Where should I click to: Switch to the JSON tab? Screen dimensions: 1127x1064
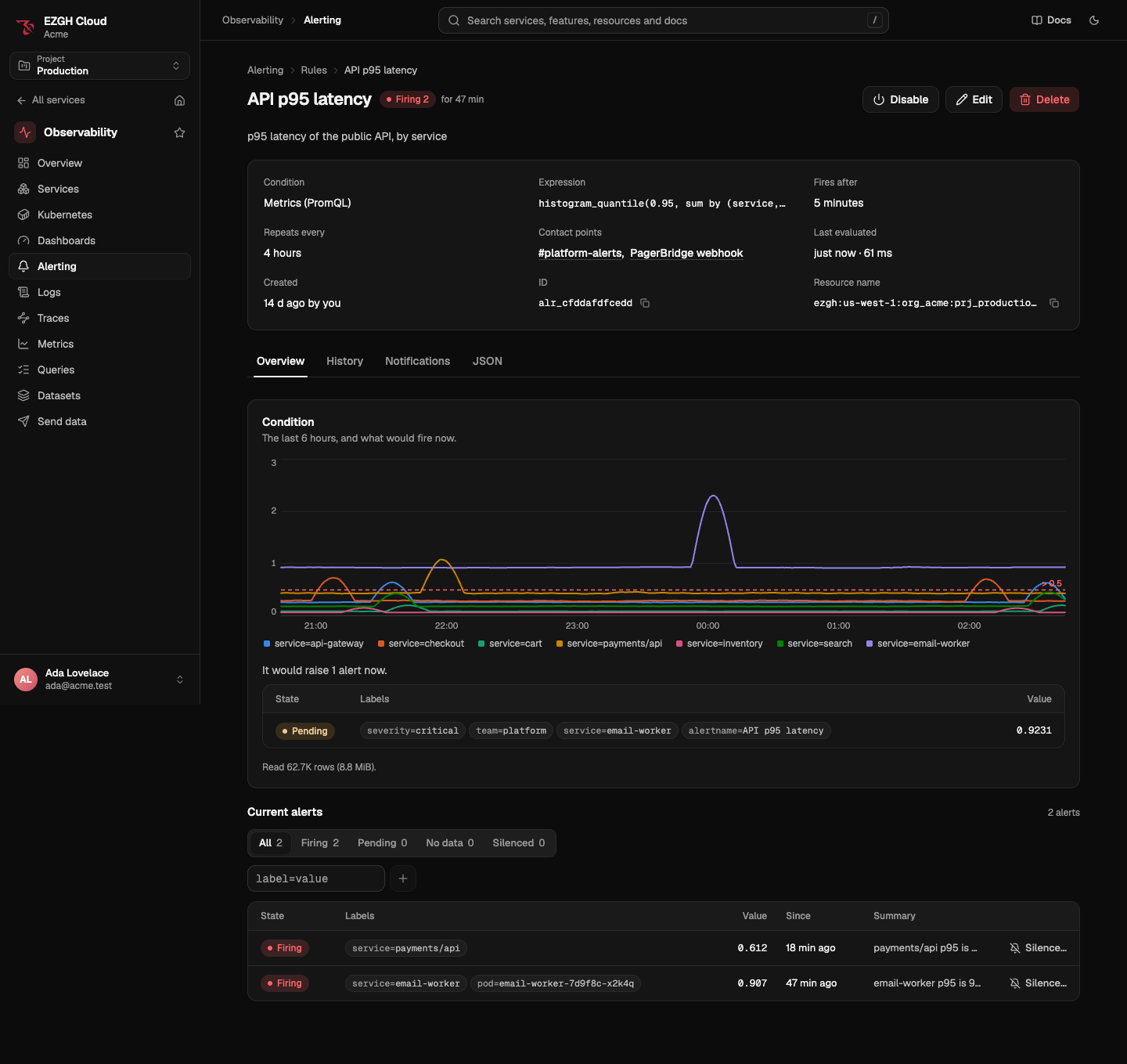coord(488,361)
